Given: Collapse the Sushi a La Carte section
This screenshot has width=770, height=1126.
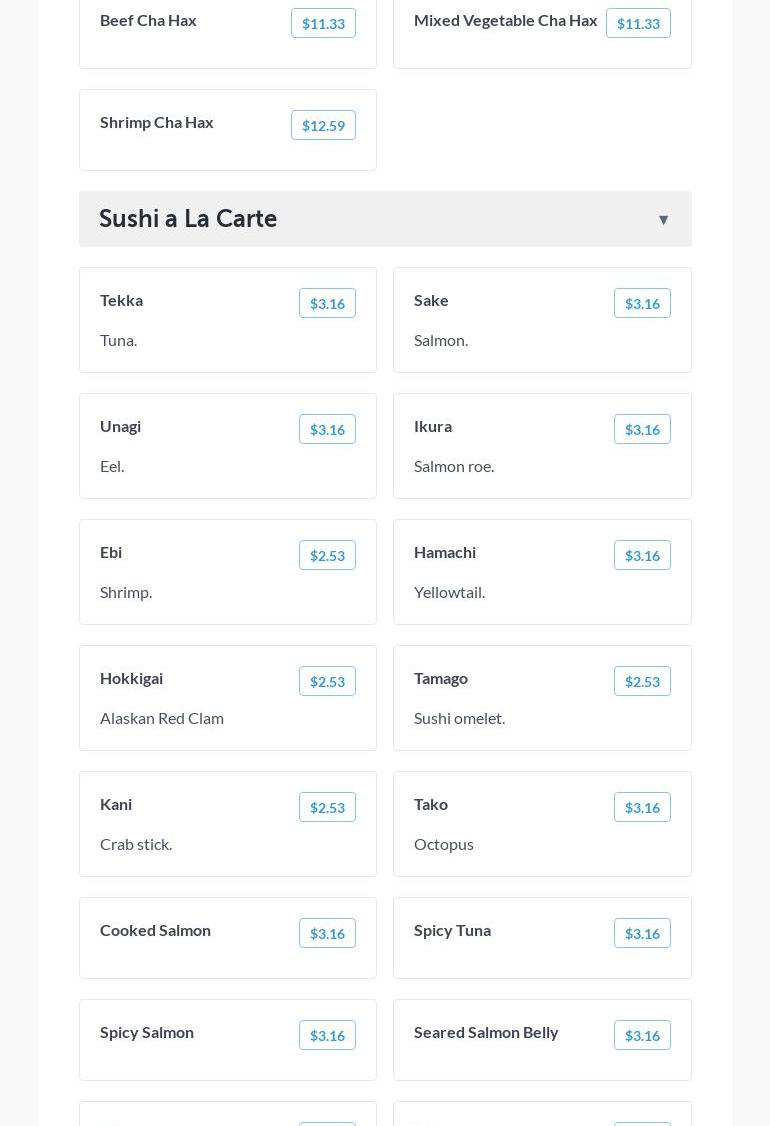Looking at the screenshot, I should point(663,220).
